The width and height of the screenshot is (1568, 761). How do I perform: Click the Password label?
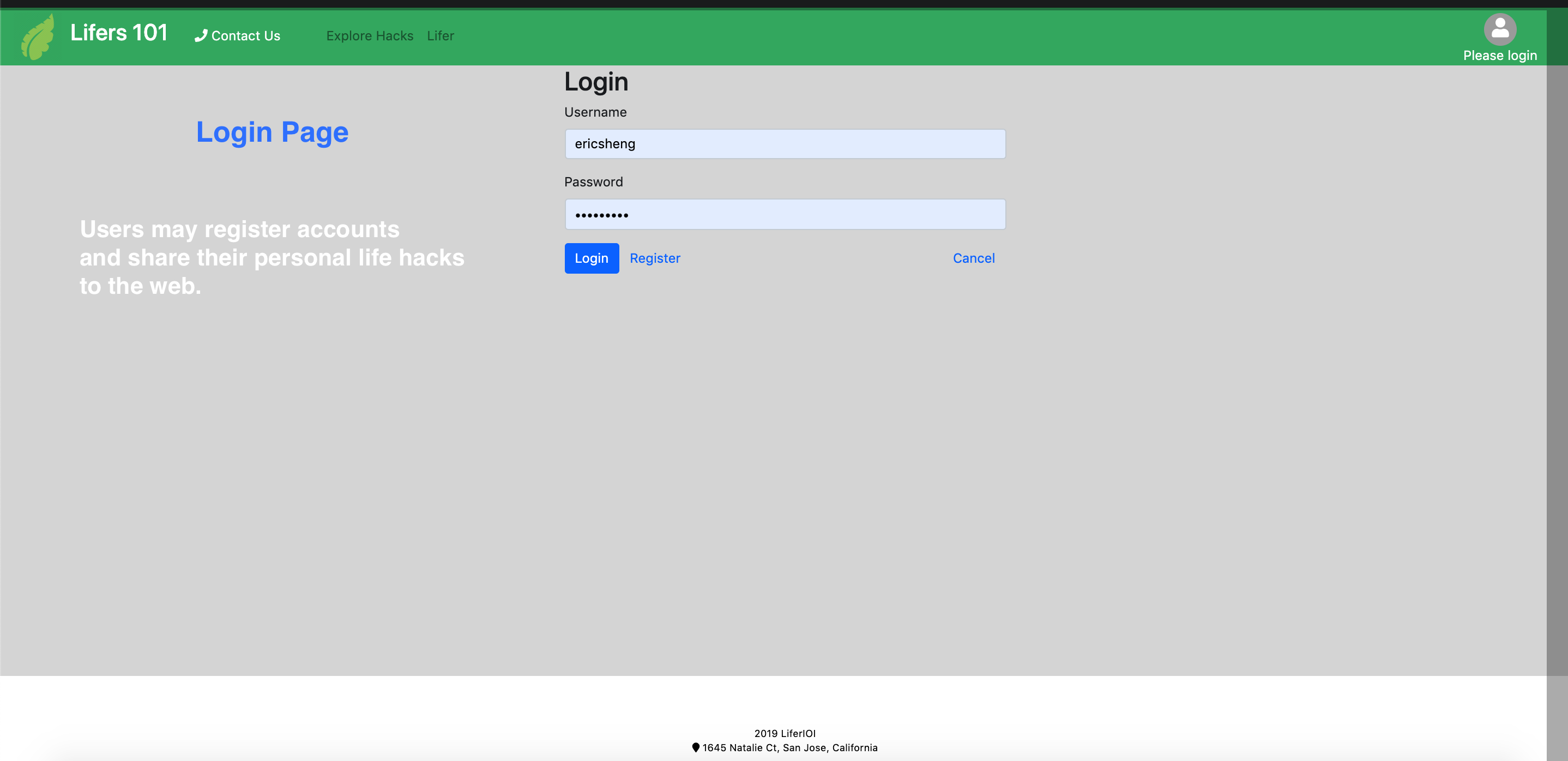click(593, 182)
